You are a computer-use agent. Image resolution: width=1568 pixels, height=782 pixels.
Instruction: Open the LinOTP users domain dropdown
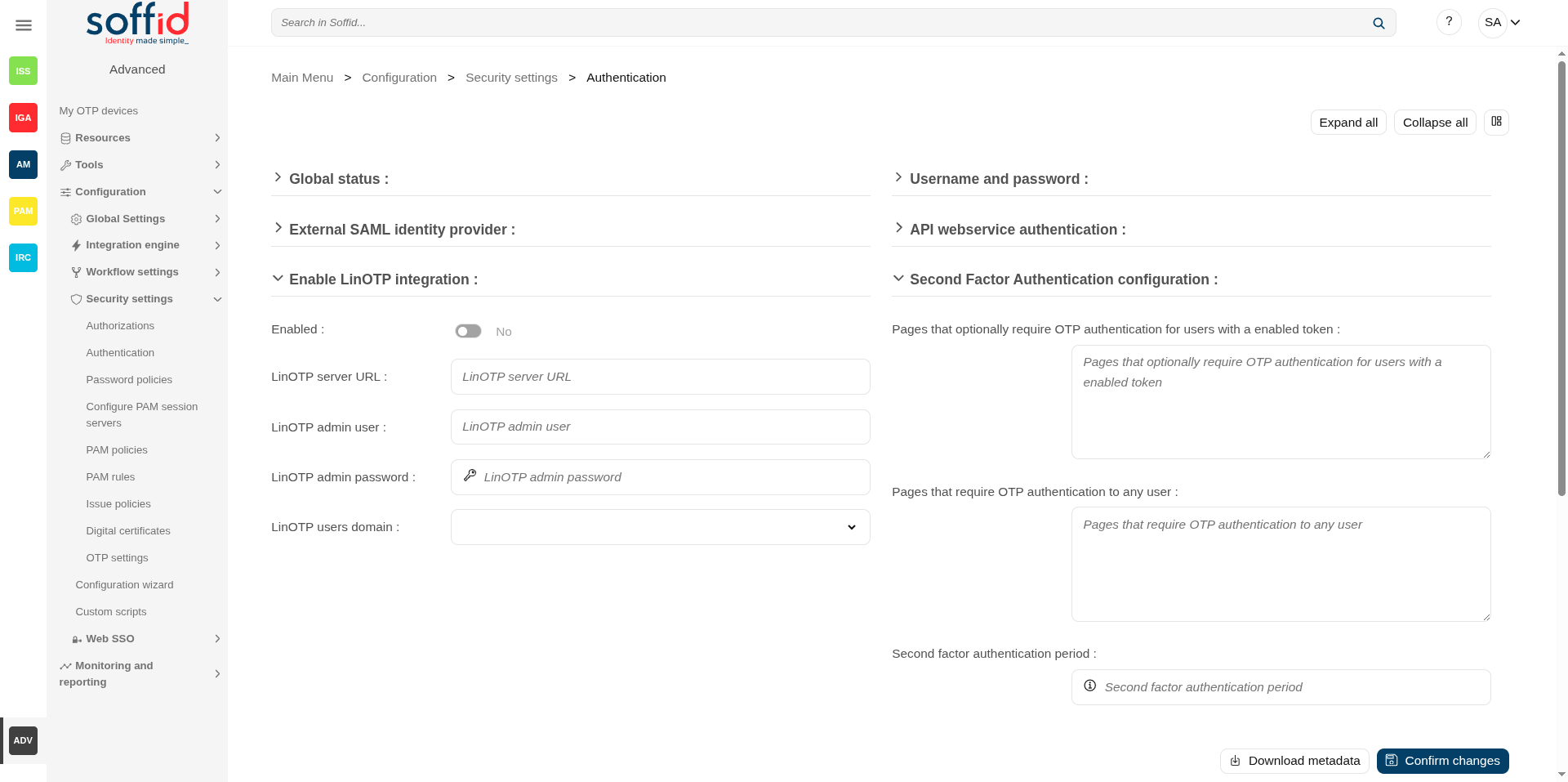[660, 527]
